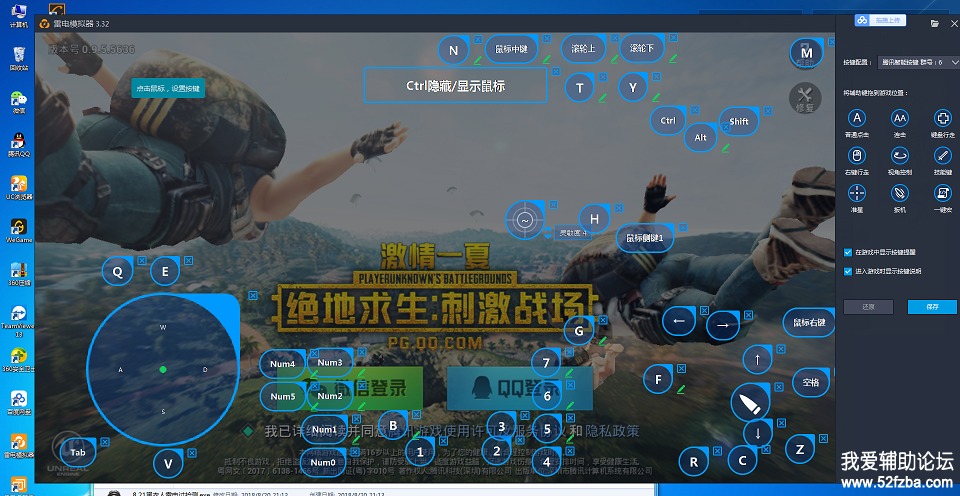Remove the Q key via its x
This screenshot has width=960, height=496.
(142, 260)
